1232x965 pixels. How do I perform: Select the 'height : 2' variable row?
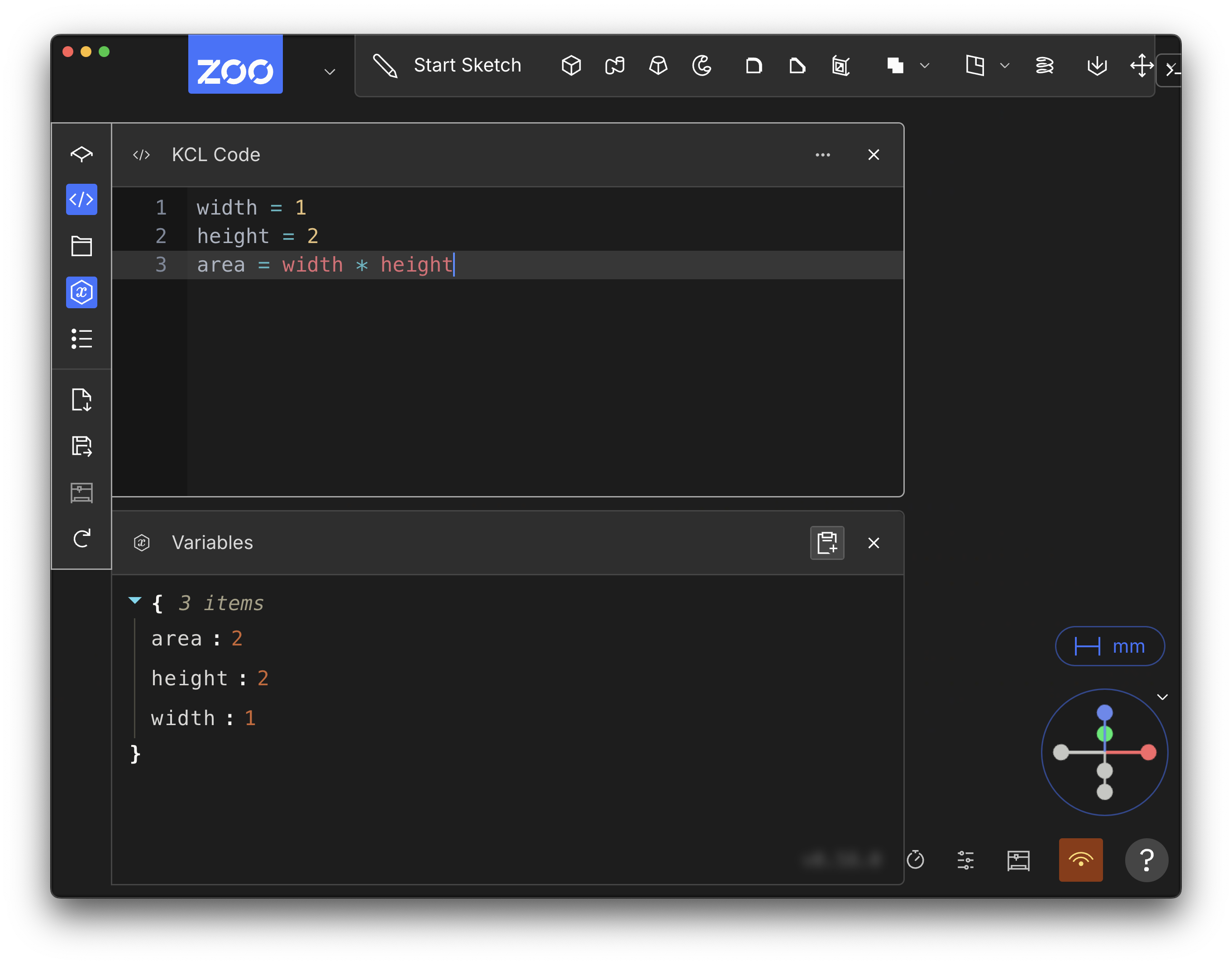(x=210, y=678)
